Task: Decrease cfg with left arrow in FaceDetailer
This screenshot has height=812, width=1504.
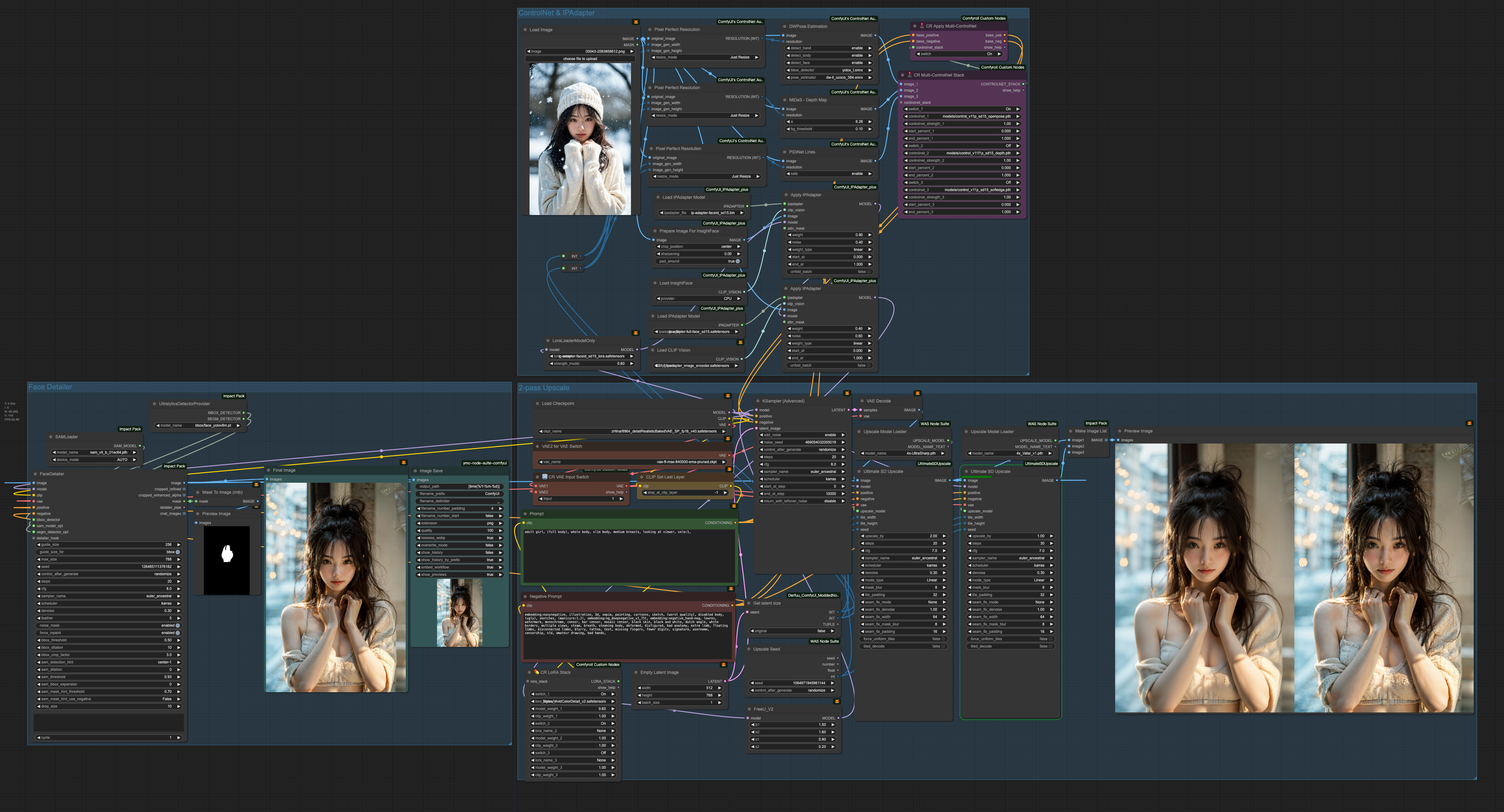Action: click(x=39, y=588)
